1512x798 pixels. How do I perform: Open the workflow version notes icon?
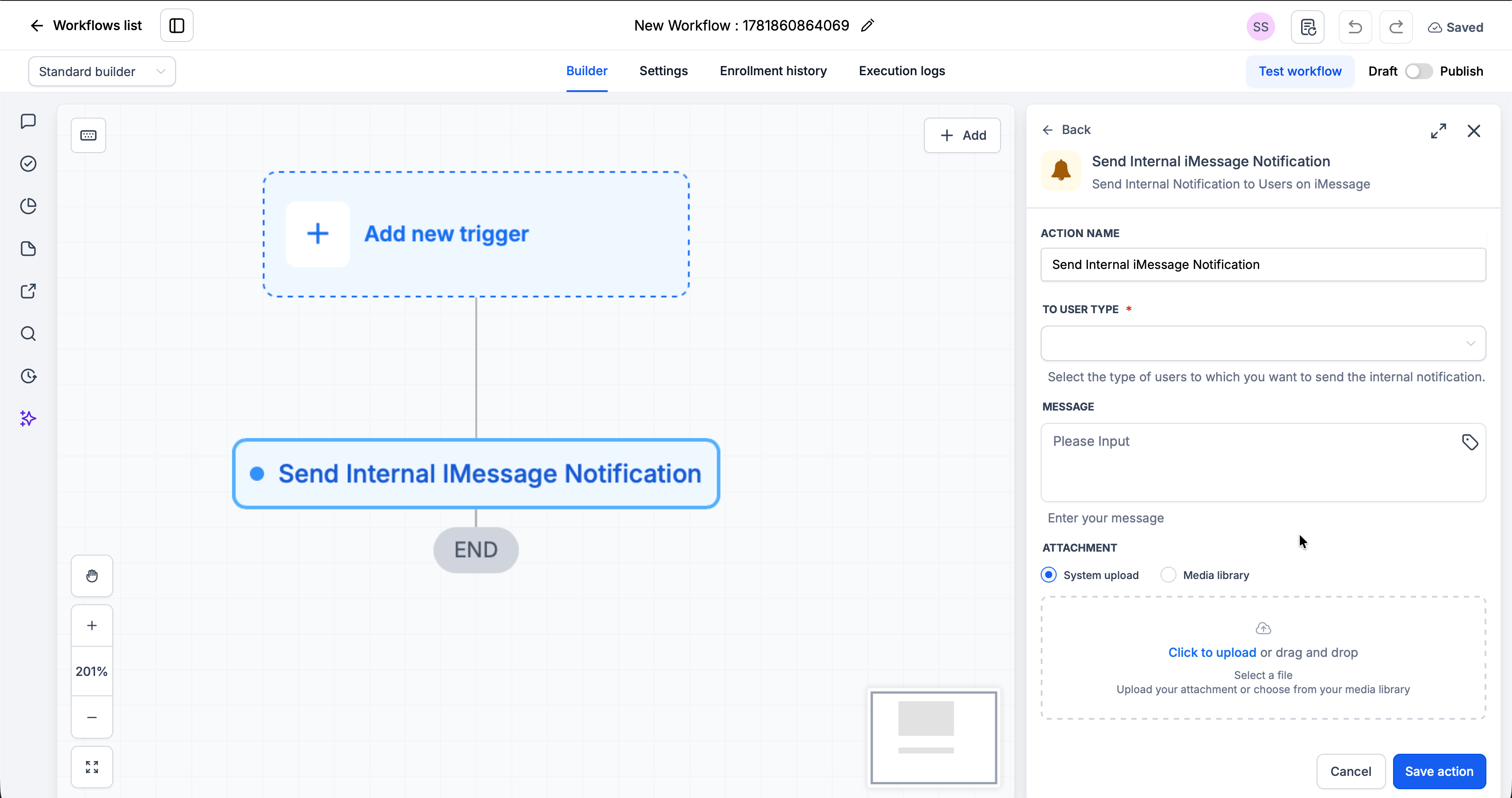click(x=1308, y=27)
